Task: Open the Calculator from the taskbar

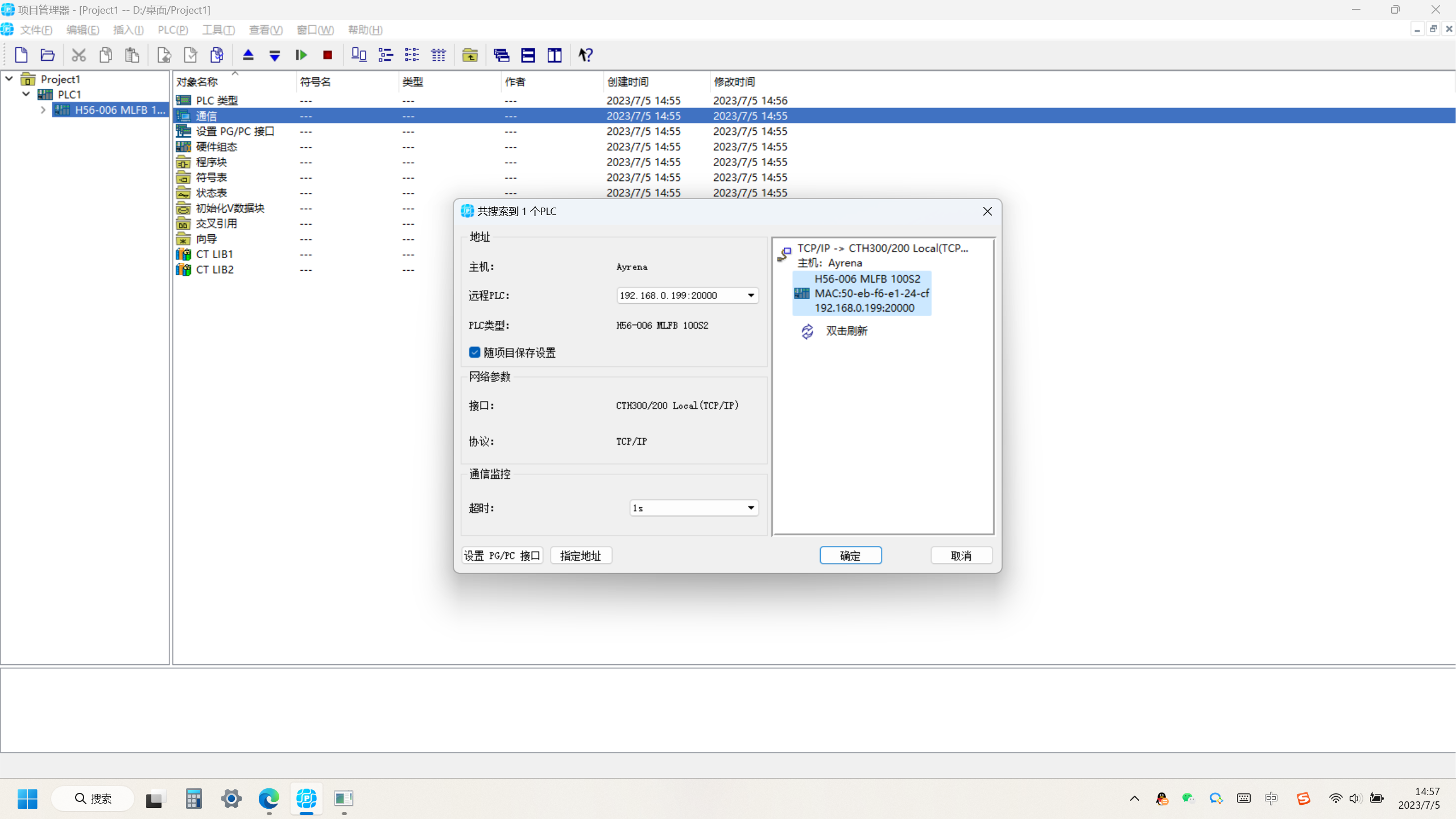Action: click(193, 799)
